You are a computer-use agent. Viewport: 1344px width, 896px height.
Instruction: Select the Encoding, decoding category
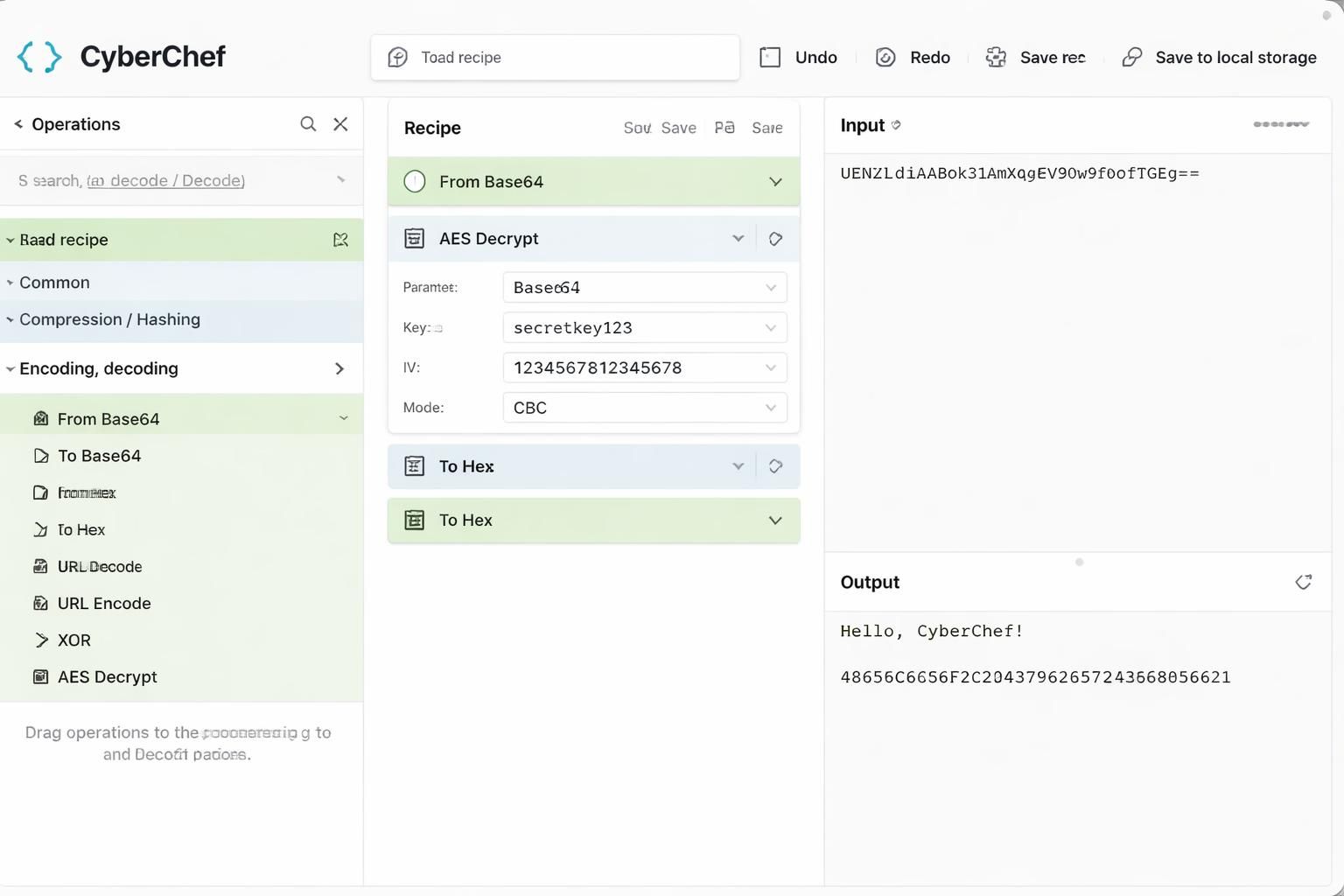click(181, 368)
